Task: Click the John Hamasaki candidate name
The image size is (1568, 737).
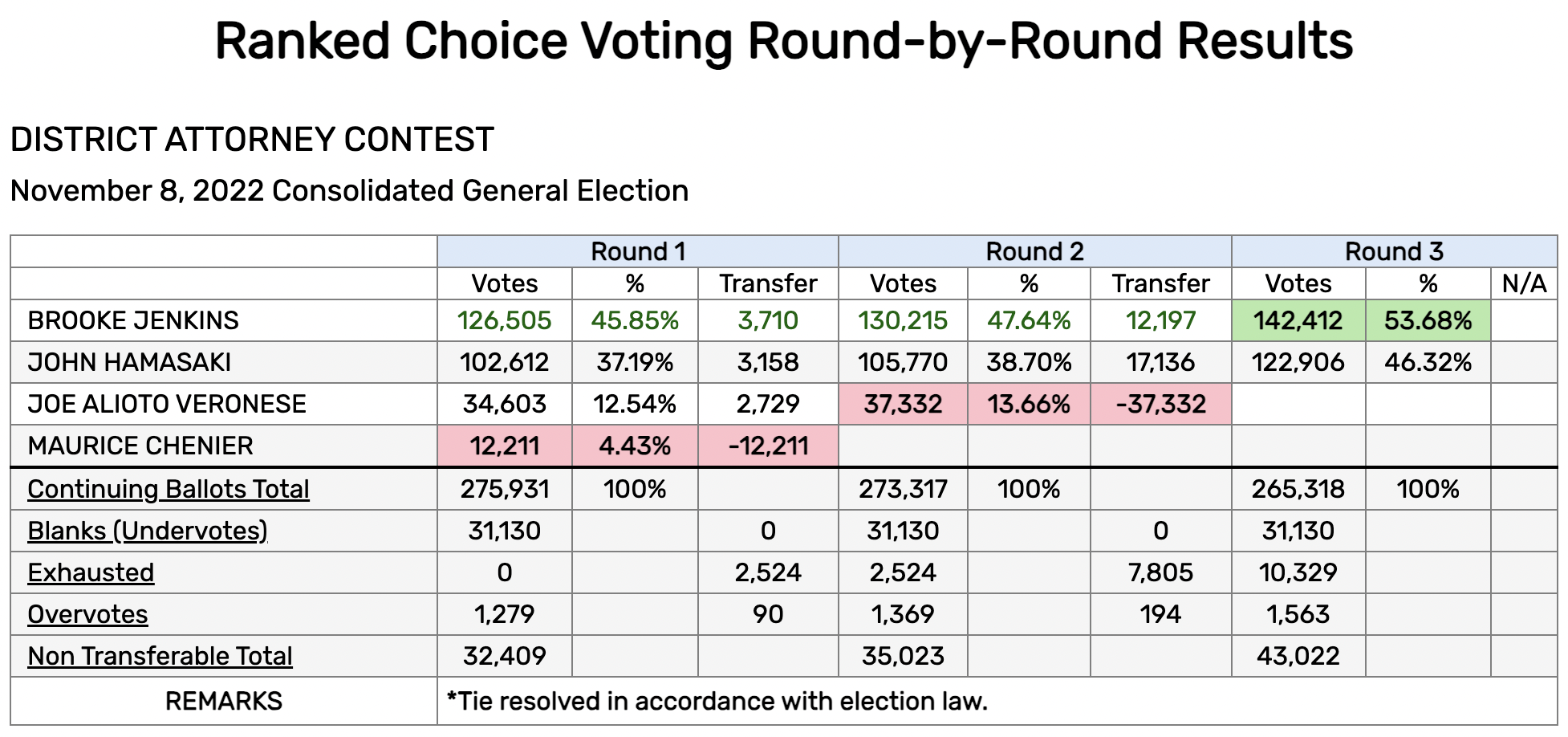Action: point(129,362)
